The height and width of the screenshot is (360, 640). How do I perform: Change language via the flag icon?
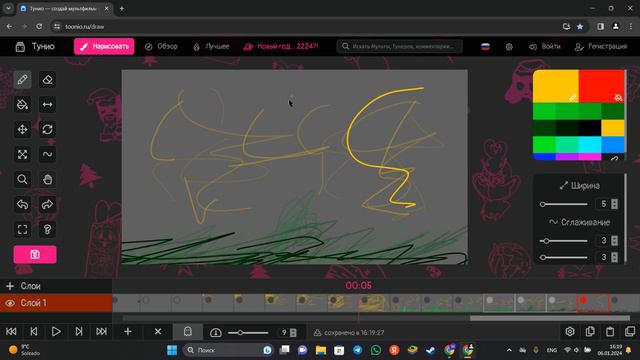point(485,47)
